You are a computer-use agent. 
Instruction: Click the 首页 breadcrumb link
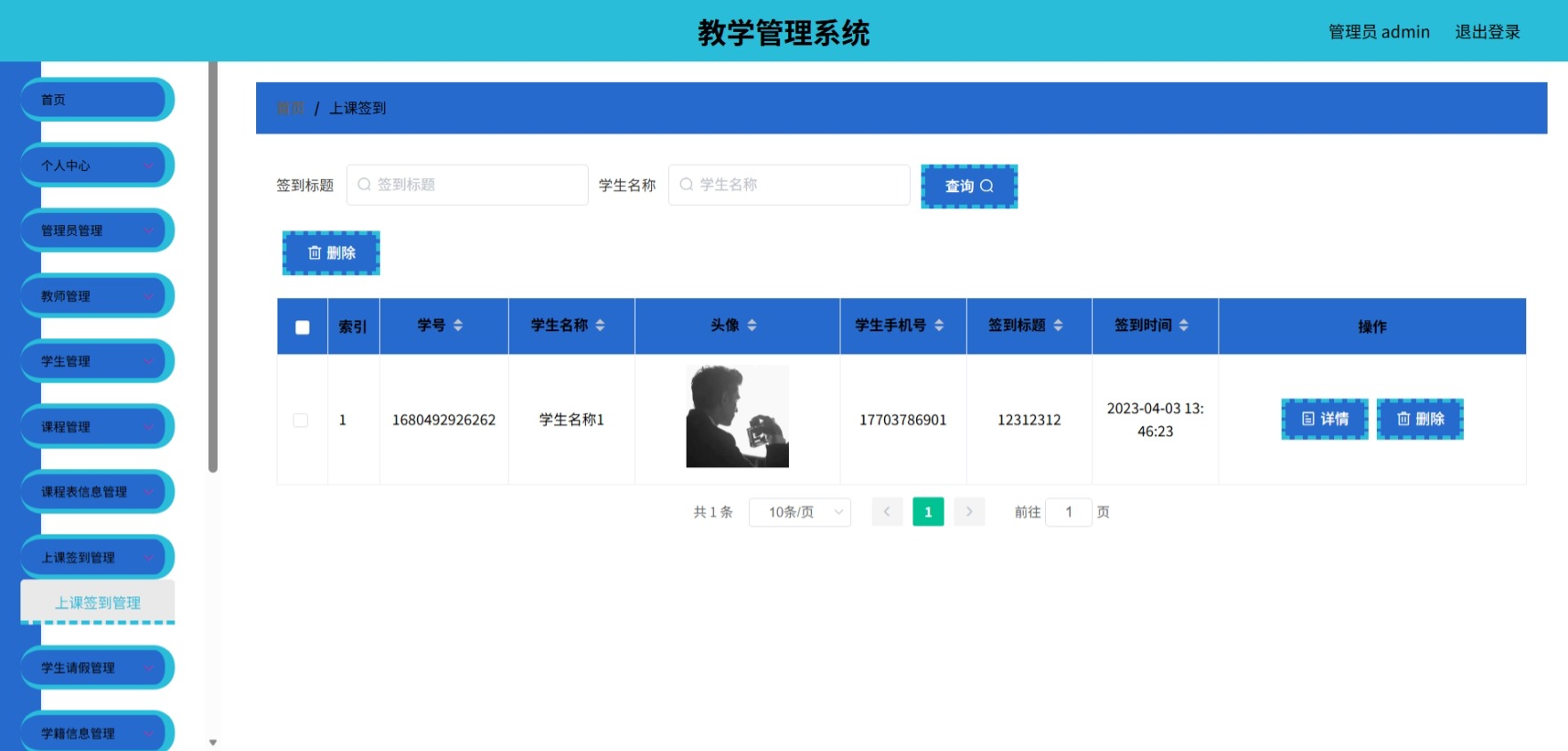click(x=290, y=108)
